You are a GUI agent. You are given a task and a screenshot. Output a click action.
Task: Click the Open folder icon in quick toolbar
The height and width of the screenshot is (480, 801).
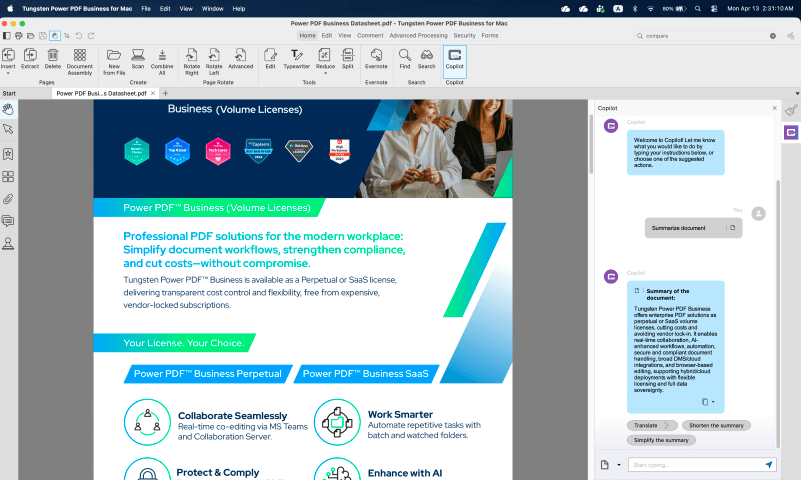click(x=31, y=36)
